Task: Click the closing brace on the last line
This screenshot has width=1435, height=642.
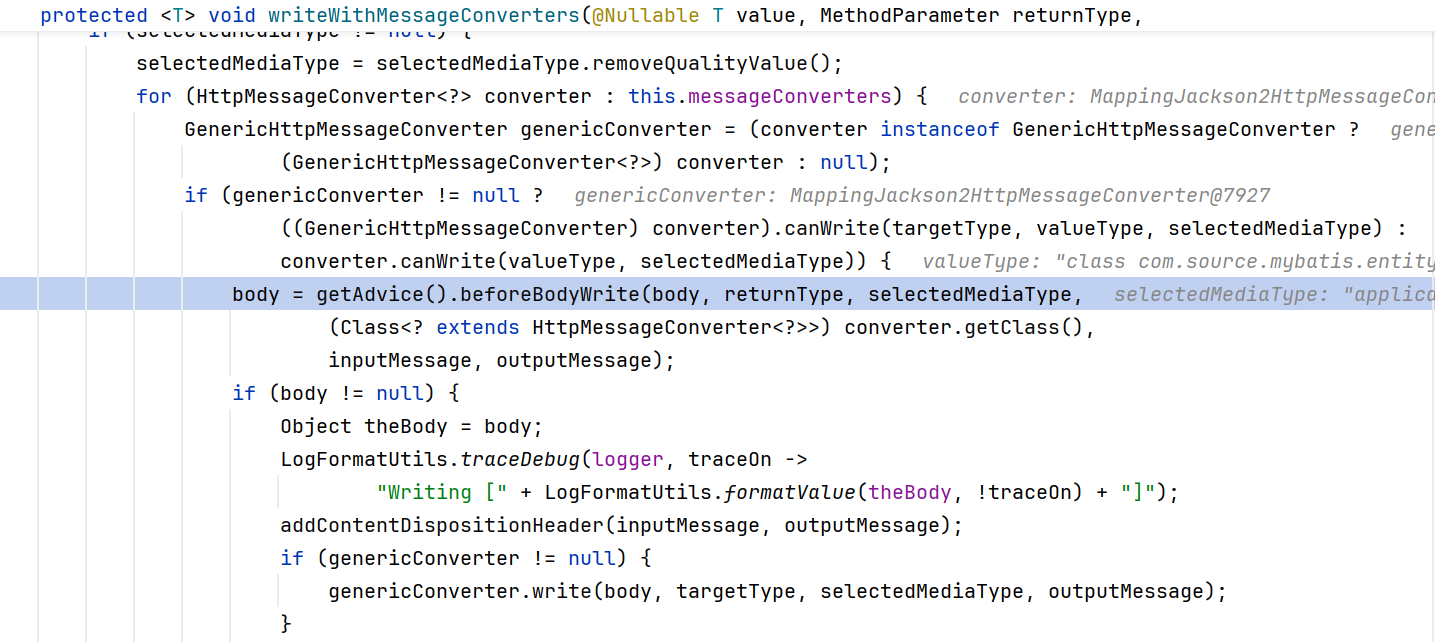Action: (286, 624)
